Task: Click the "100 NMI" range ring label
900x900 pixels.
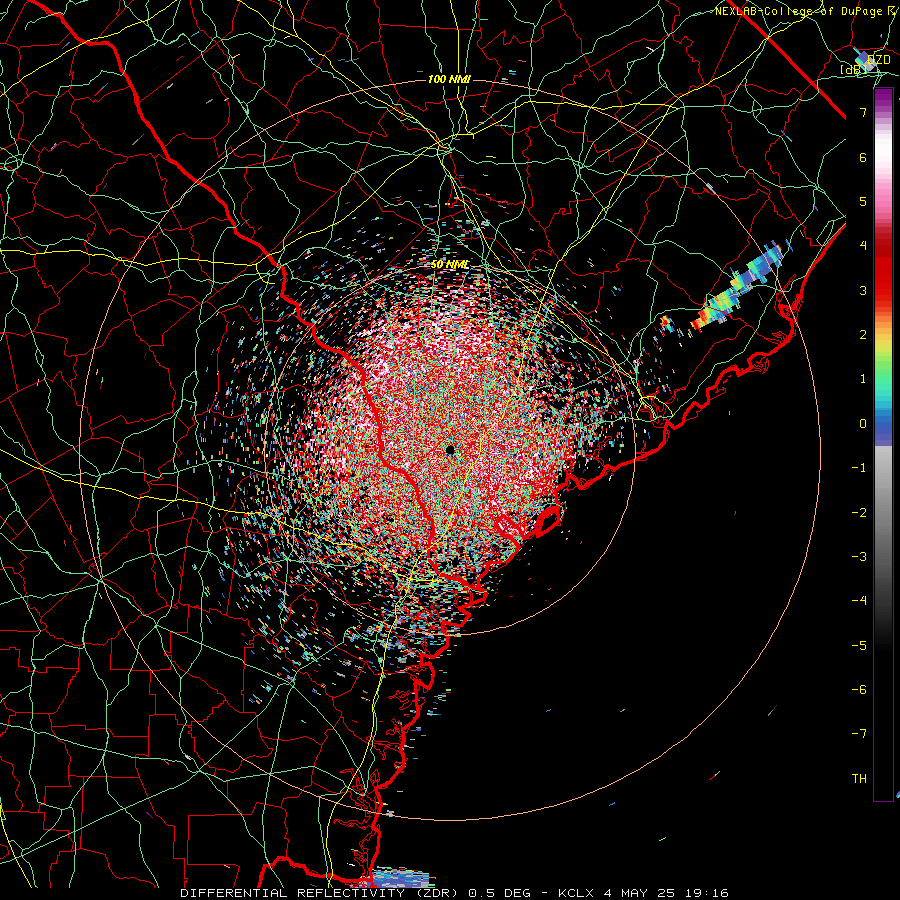Action: point(449,79)
